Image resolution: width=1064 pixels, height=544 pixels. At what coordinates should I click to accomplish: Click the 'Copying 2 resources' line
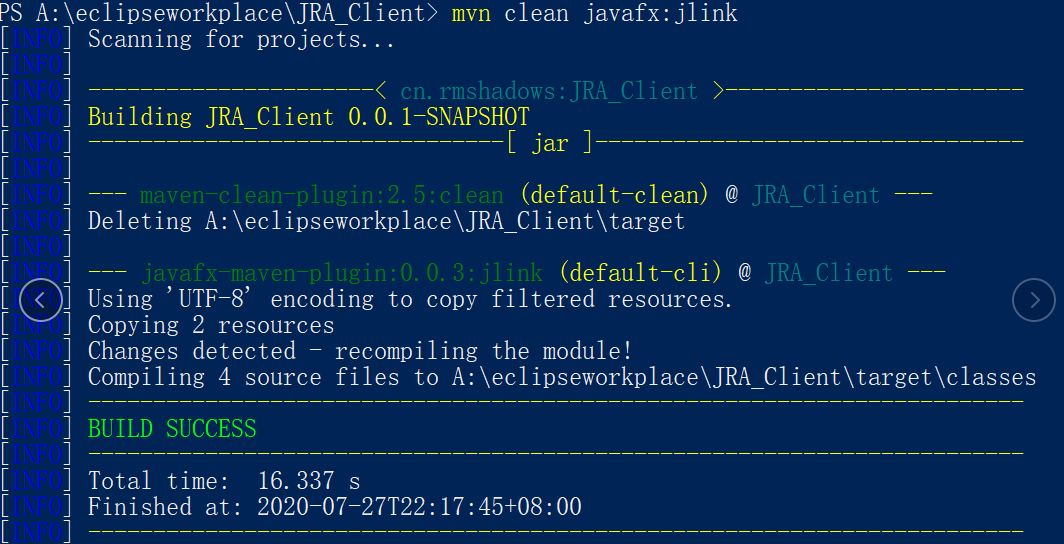[211, 325]
